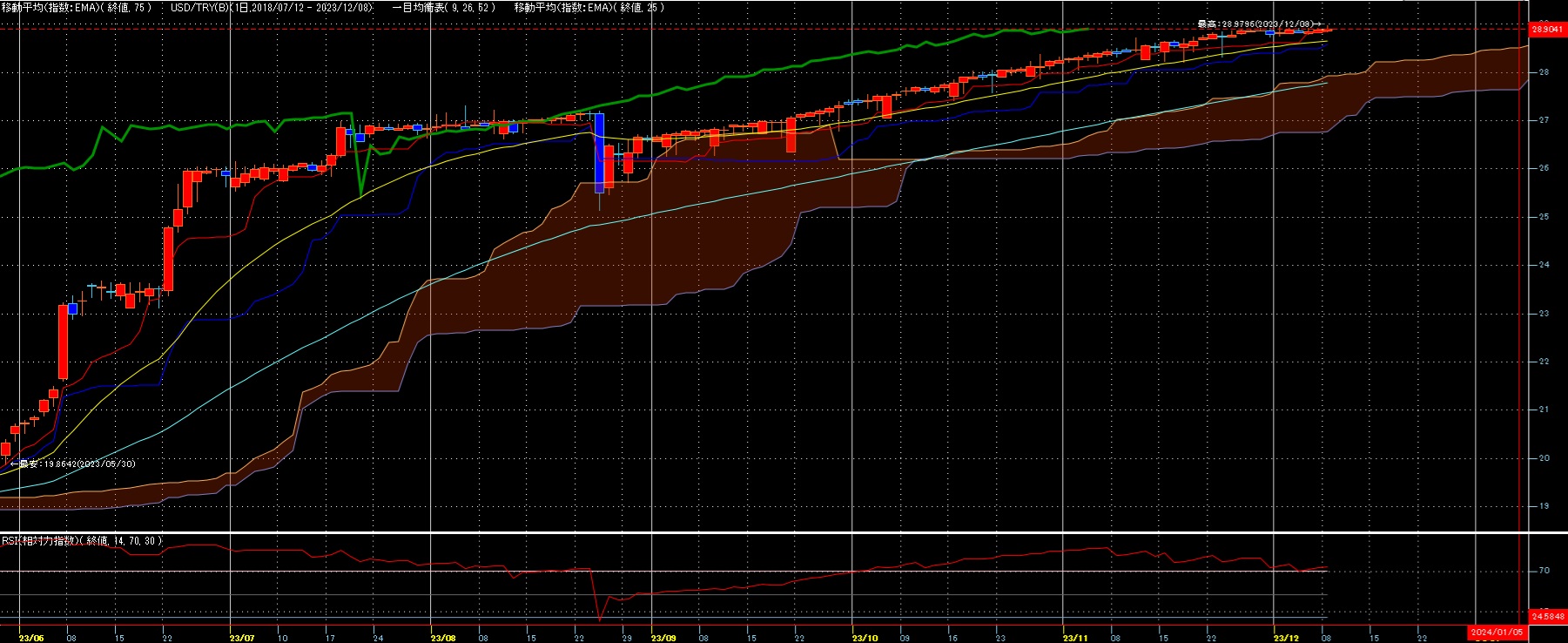Click the red 24.5848 value tag

1547,616
